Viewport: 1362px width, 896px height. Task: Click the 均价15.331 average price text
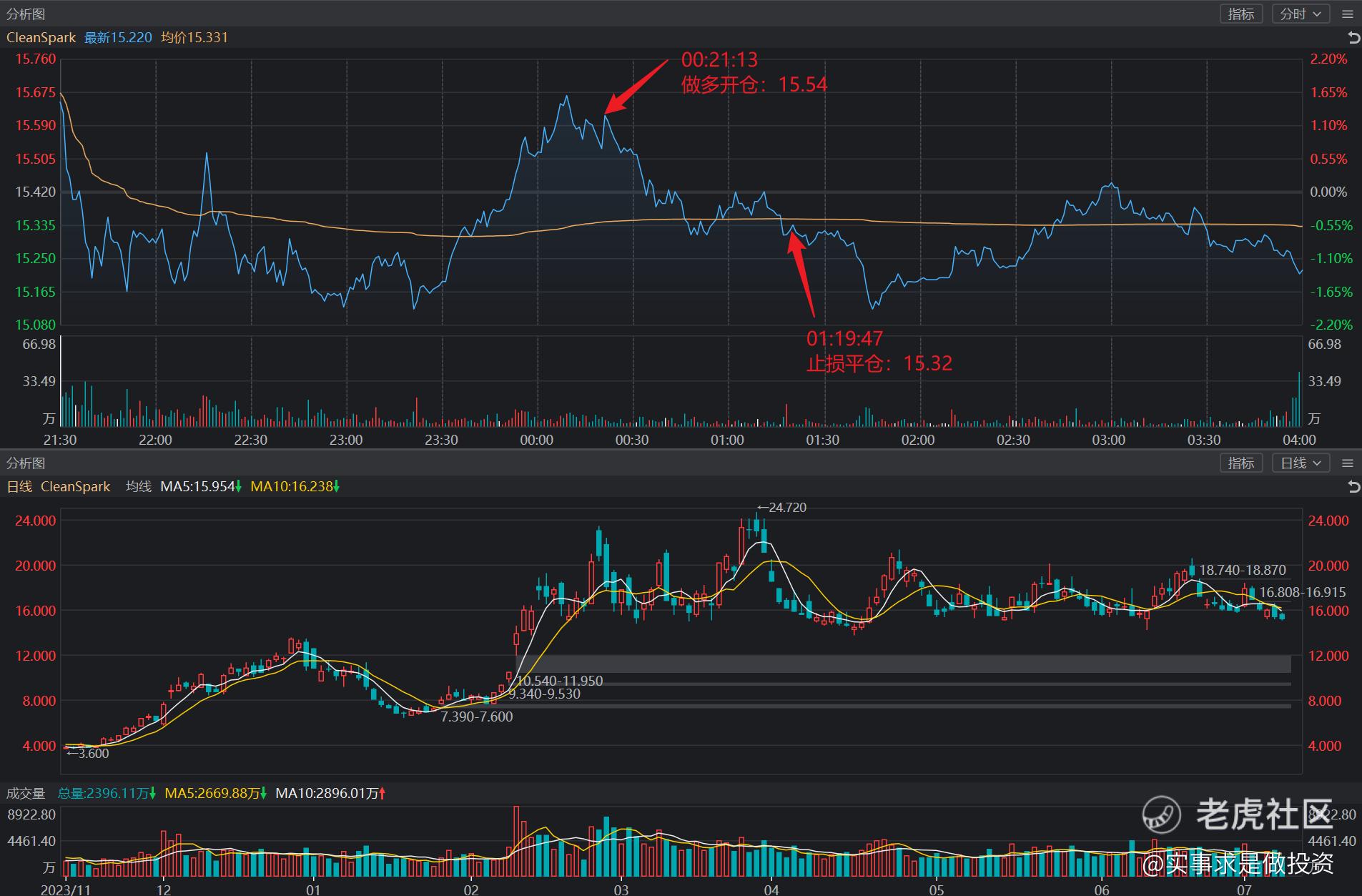coord(194,37)
